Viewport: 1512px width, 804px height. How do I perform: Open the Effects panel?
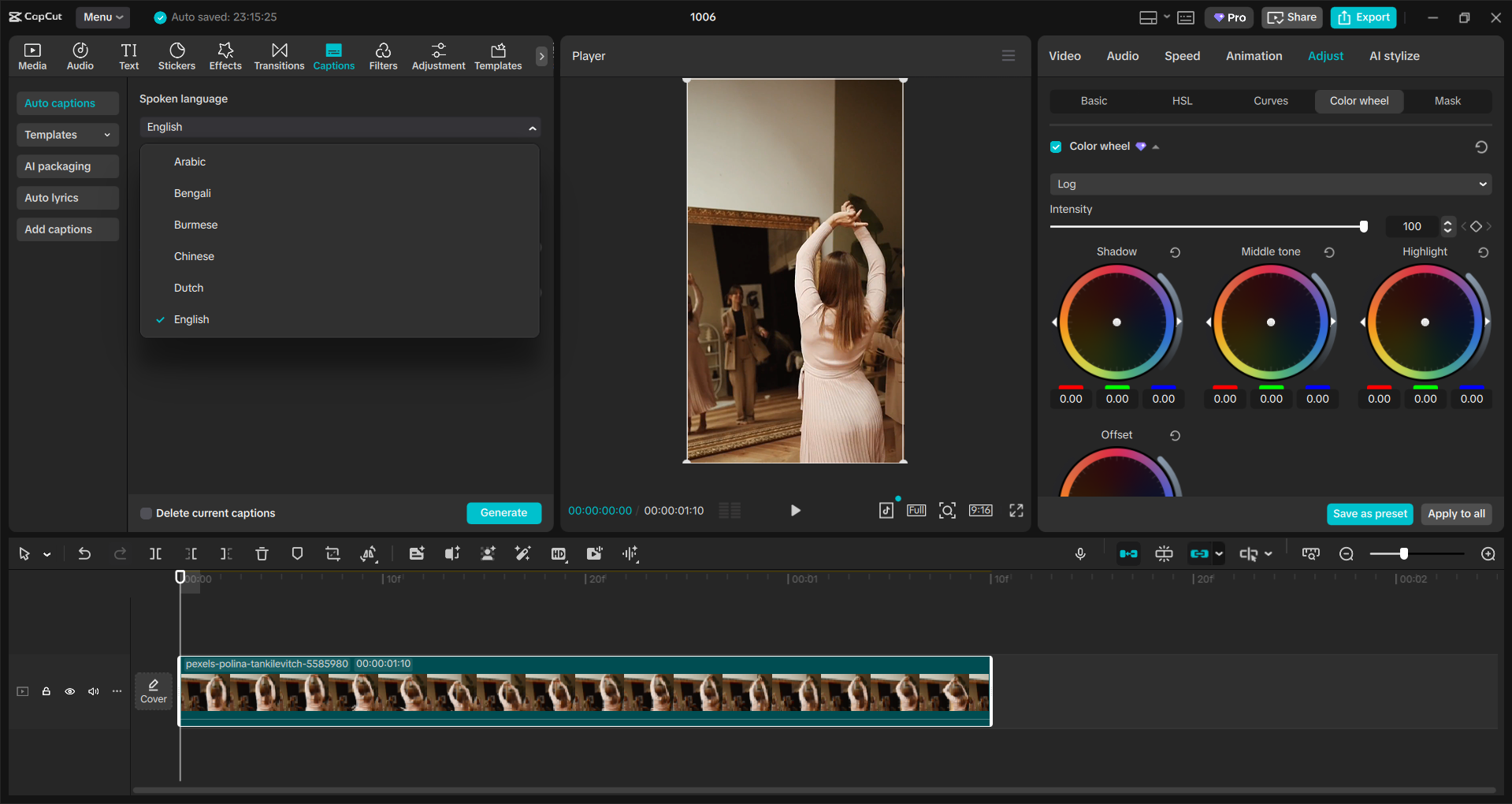coord(225,55)
